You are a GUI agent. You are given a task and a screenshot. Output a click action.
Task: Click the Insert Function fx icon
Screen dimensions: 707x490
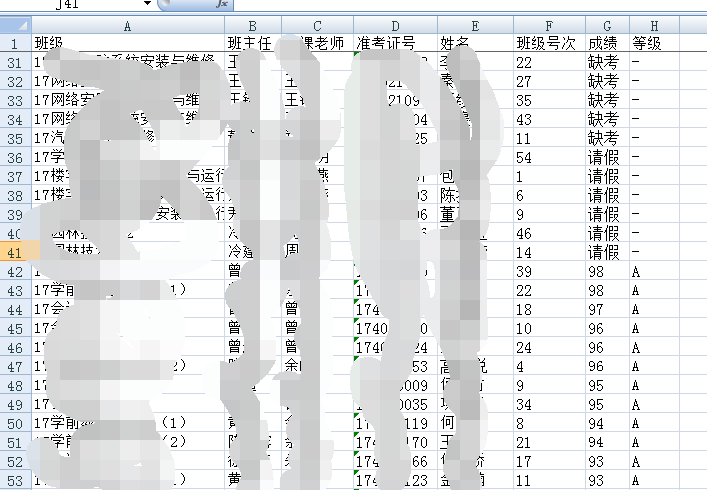tap(221, 4)
